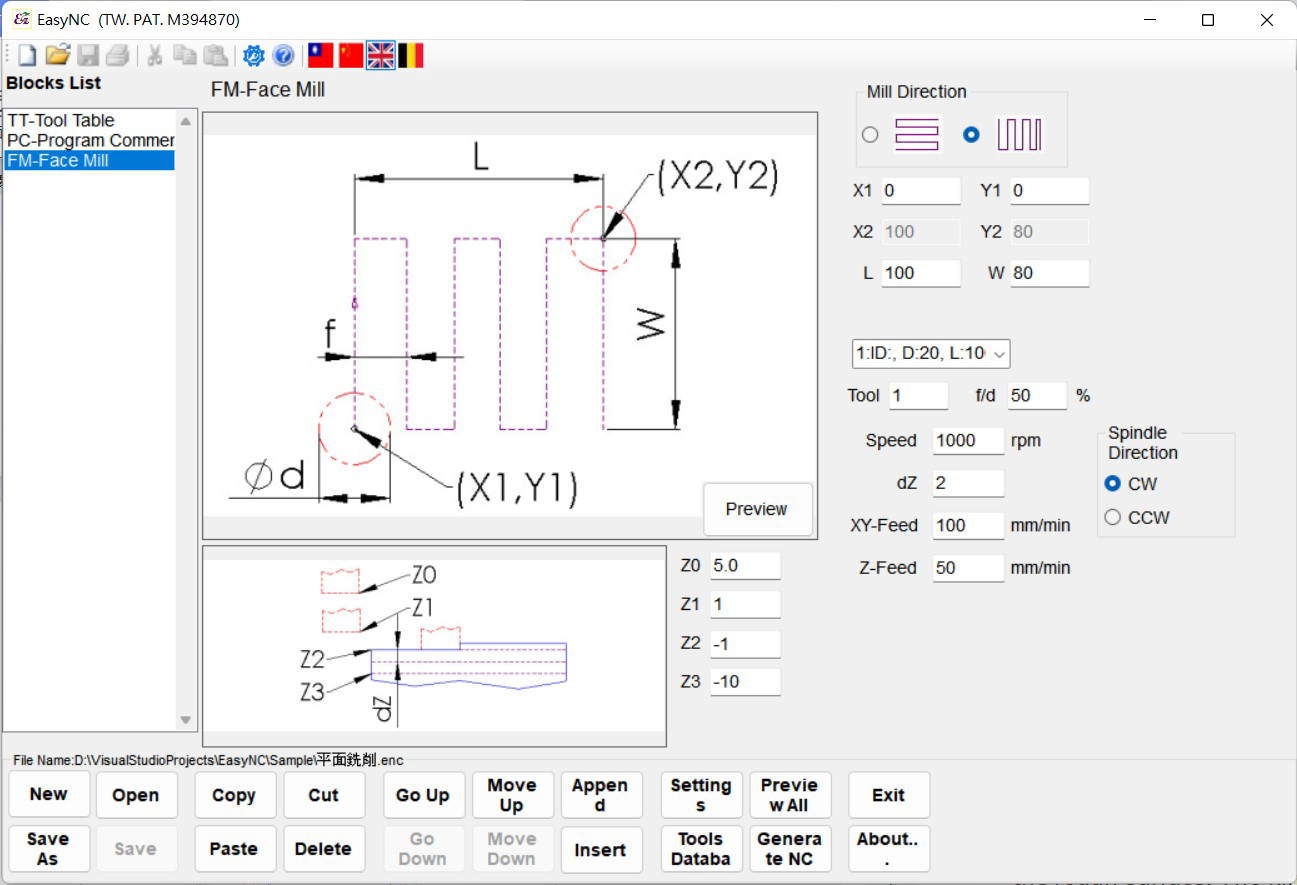Click the X1 input field

click(x=921, y=190)
